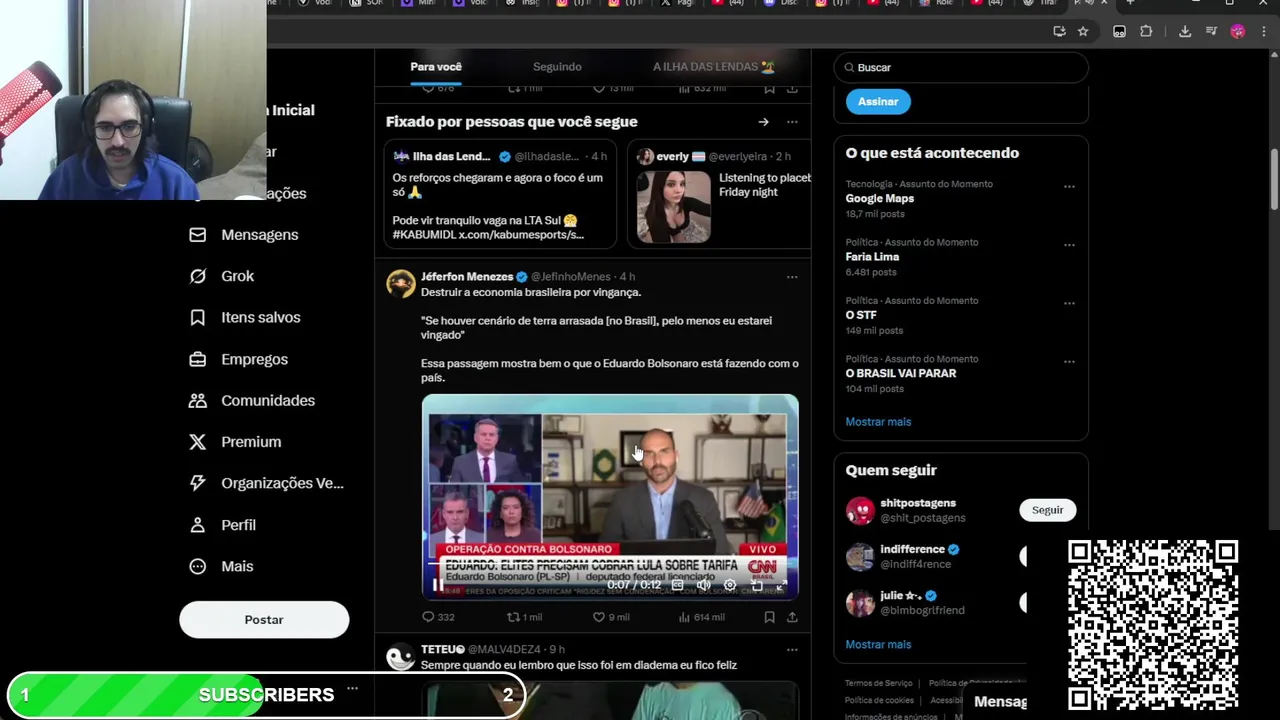Click the Assinar button
The image size is (1280, 720).
[x=878, y=101]
